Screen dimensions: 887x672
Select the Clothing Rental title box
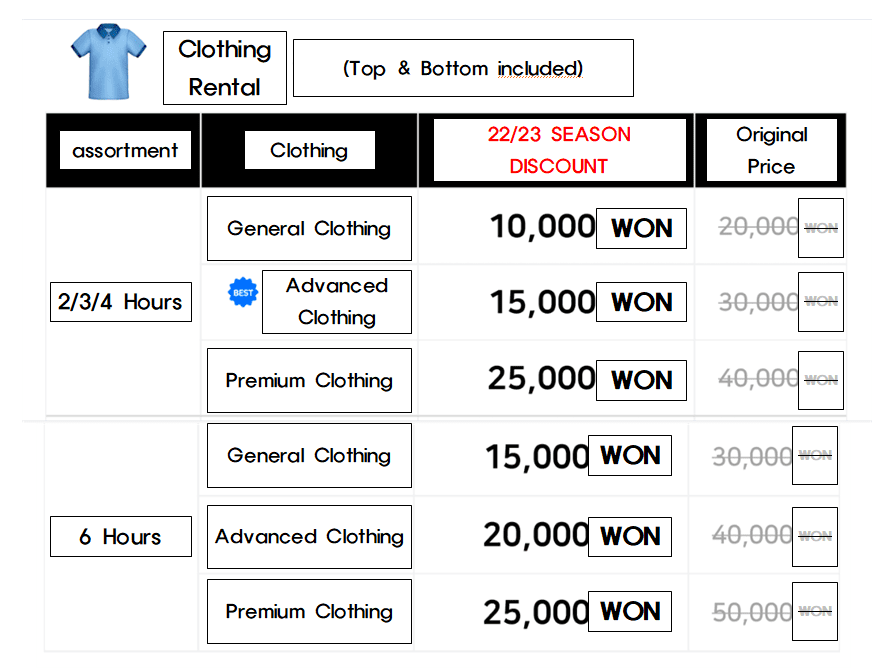[225, 68]
